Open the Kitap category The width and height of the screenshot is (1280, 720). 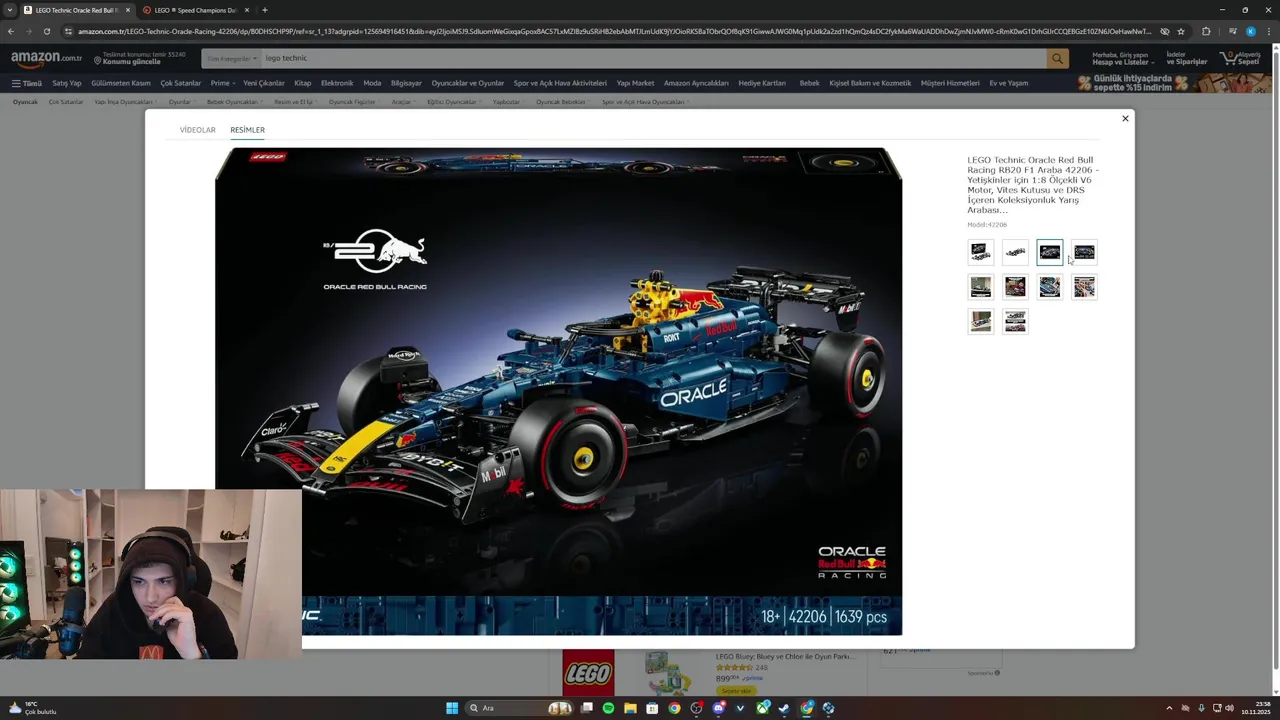(303, 83)
